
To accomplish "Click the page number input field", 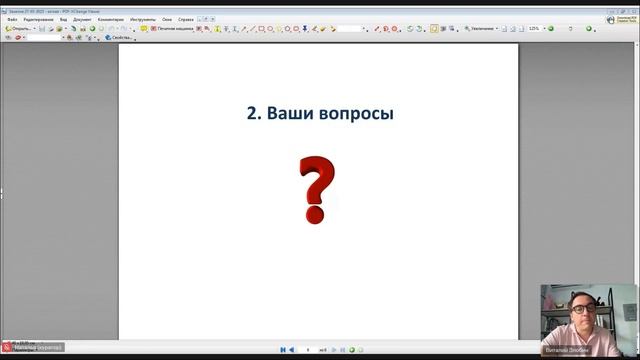I will (307, 350).
